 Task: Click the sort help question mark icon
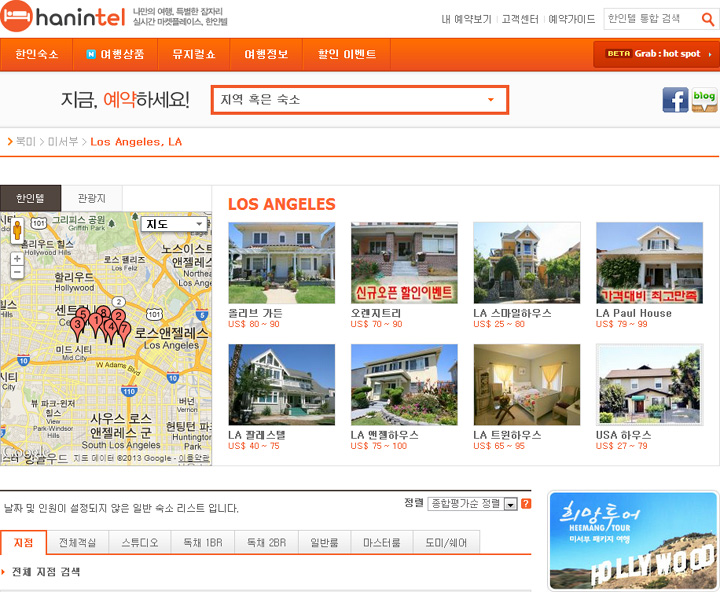pyautogui.click(x=526, y=504)
